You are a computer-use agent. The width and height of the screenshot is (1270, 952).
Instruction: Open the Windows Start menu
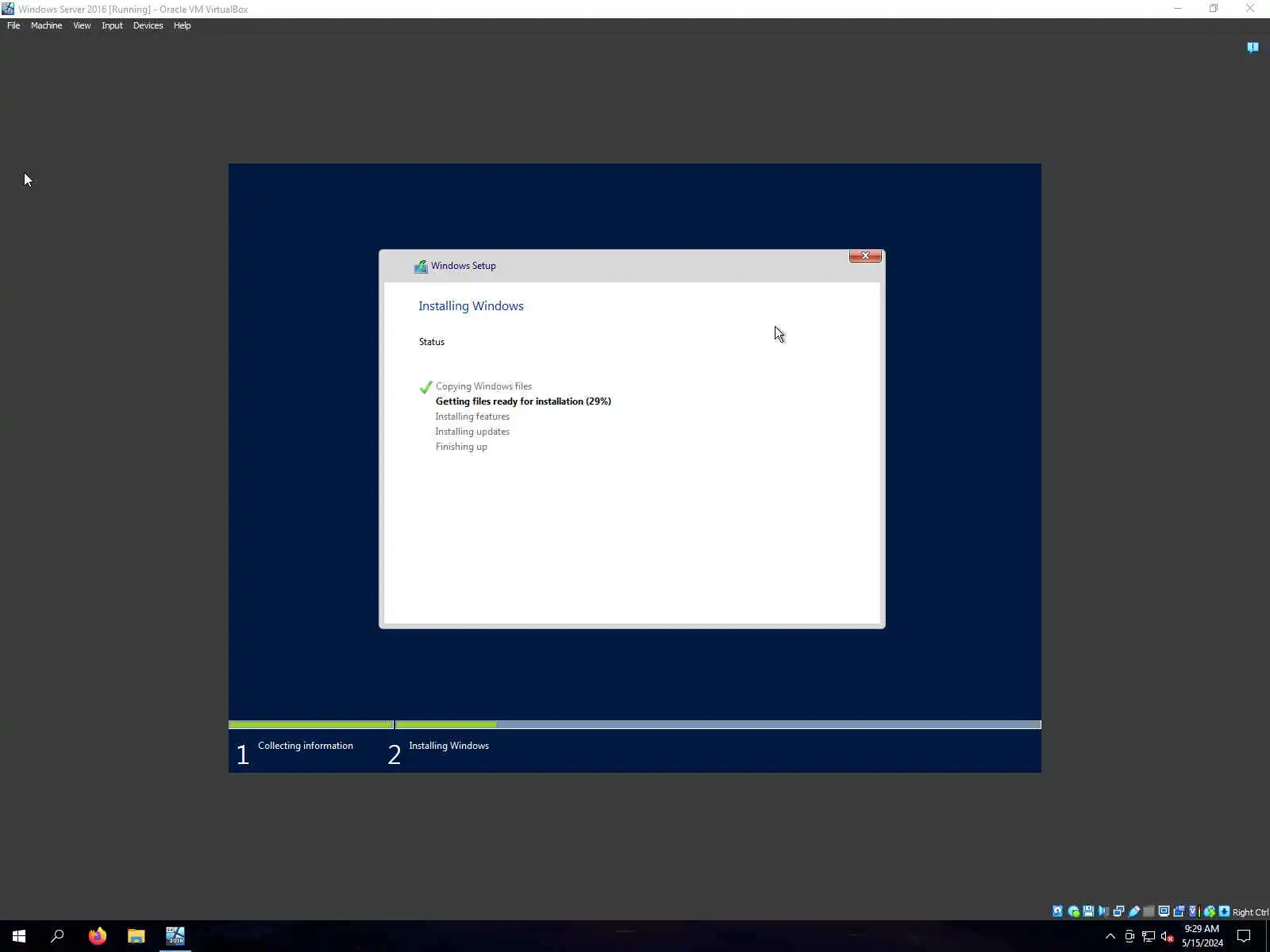coord(19,936)
